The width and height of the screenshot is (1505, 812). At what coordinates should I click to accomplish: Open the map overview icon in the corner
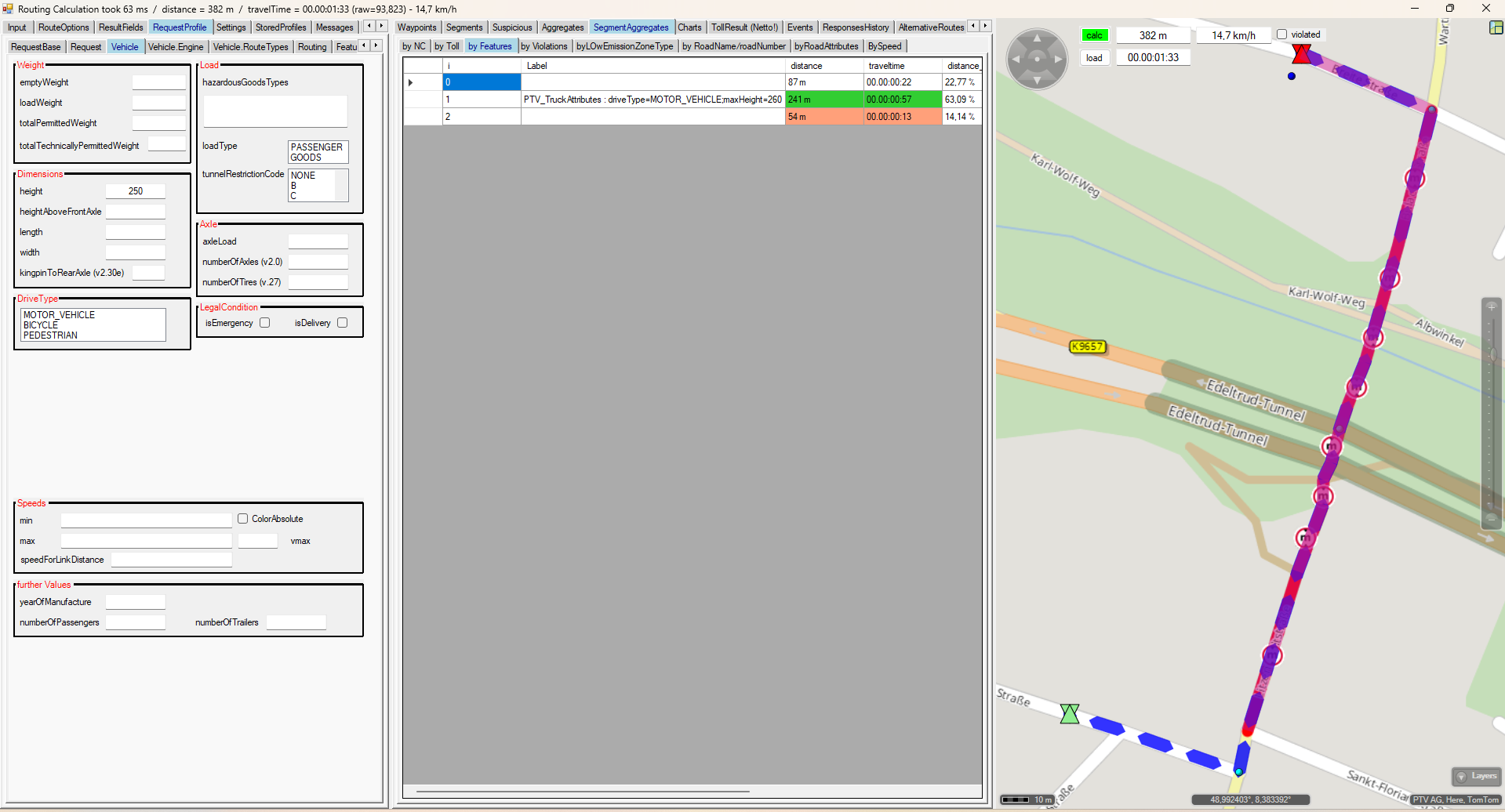coord(1496,27)
